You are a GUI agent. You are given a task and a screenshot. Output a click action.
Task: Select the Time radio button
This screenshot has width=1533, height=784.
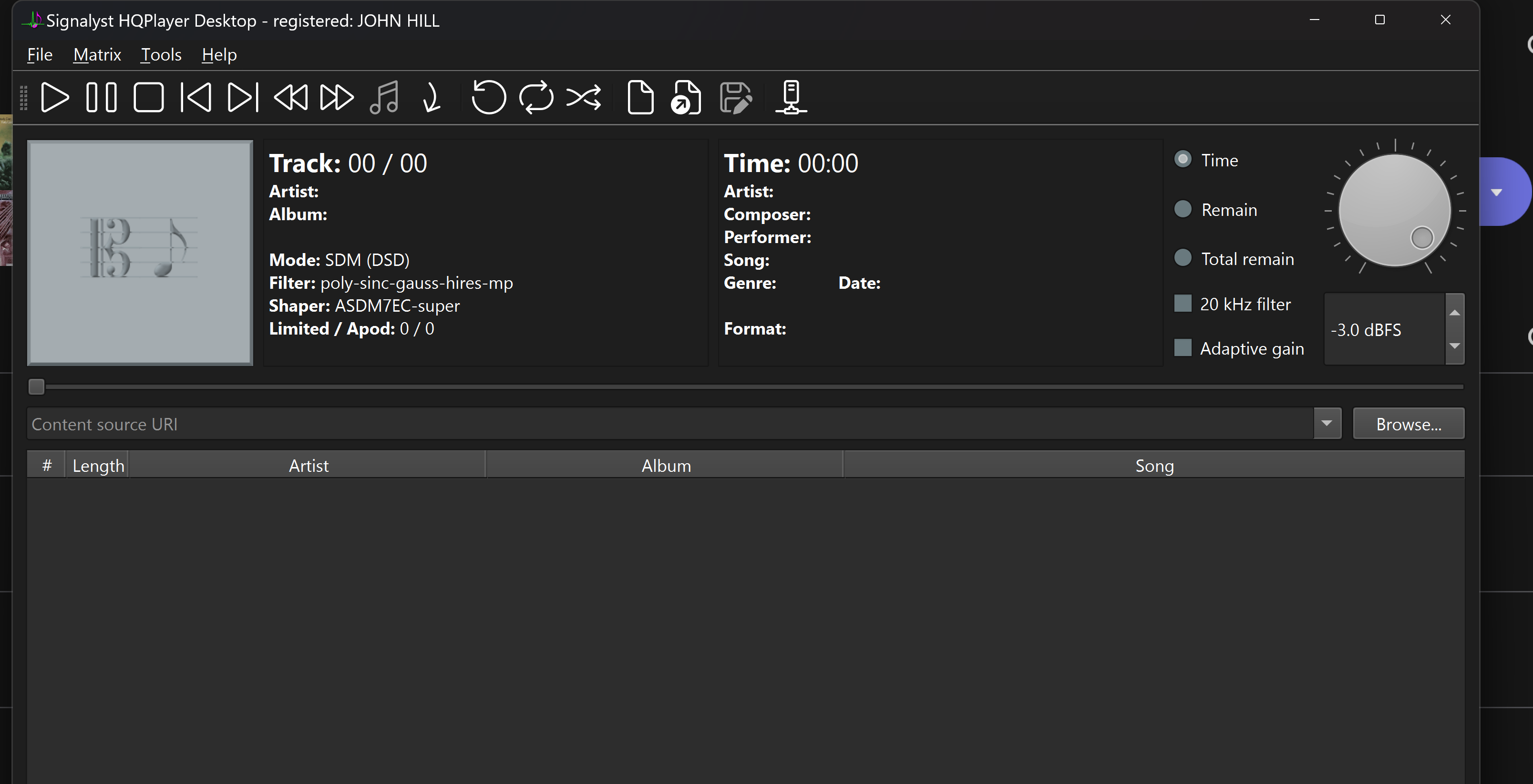pos(1183,159)
